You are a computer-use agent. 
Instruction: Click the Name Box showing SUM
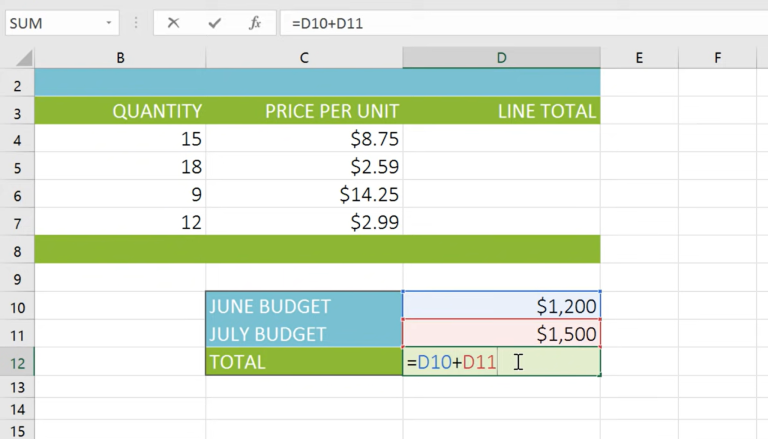pyautogui.click(x=50, y=23)
